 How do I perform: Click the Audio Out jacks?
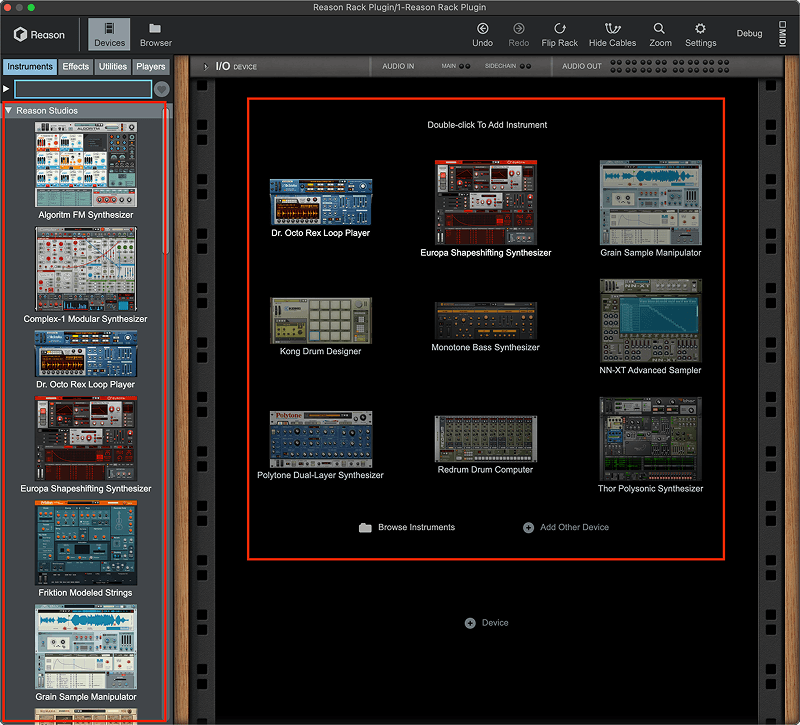point(669,66)
